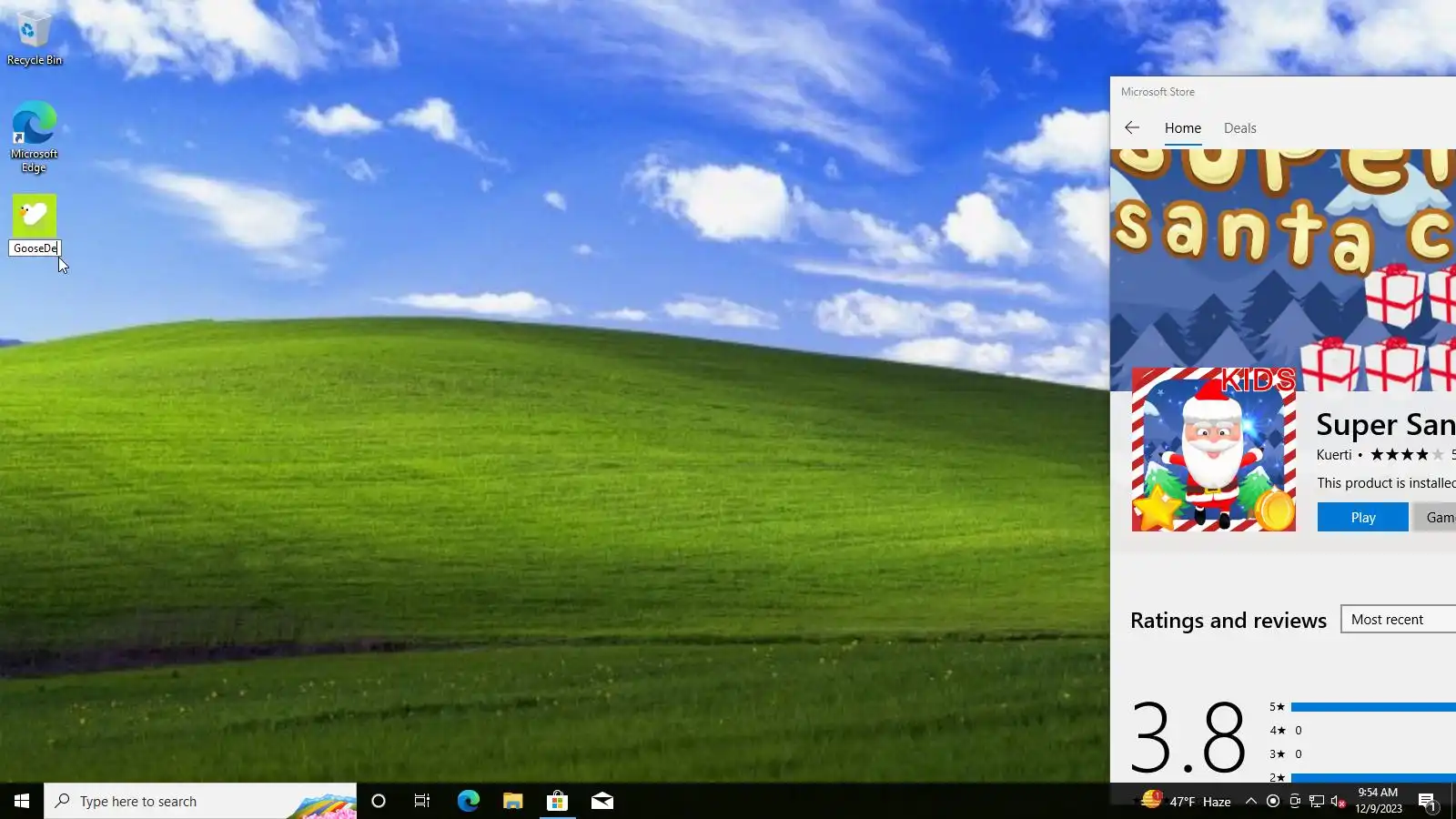
Task: Click the Ratings and reviews heading
Action: tap(1228, 621)
